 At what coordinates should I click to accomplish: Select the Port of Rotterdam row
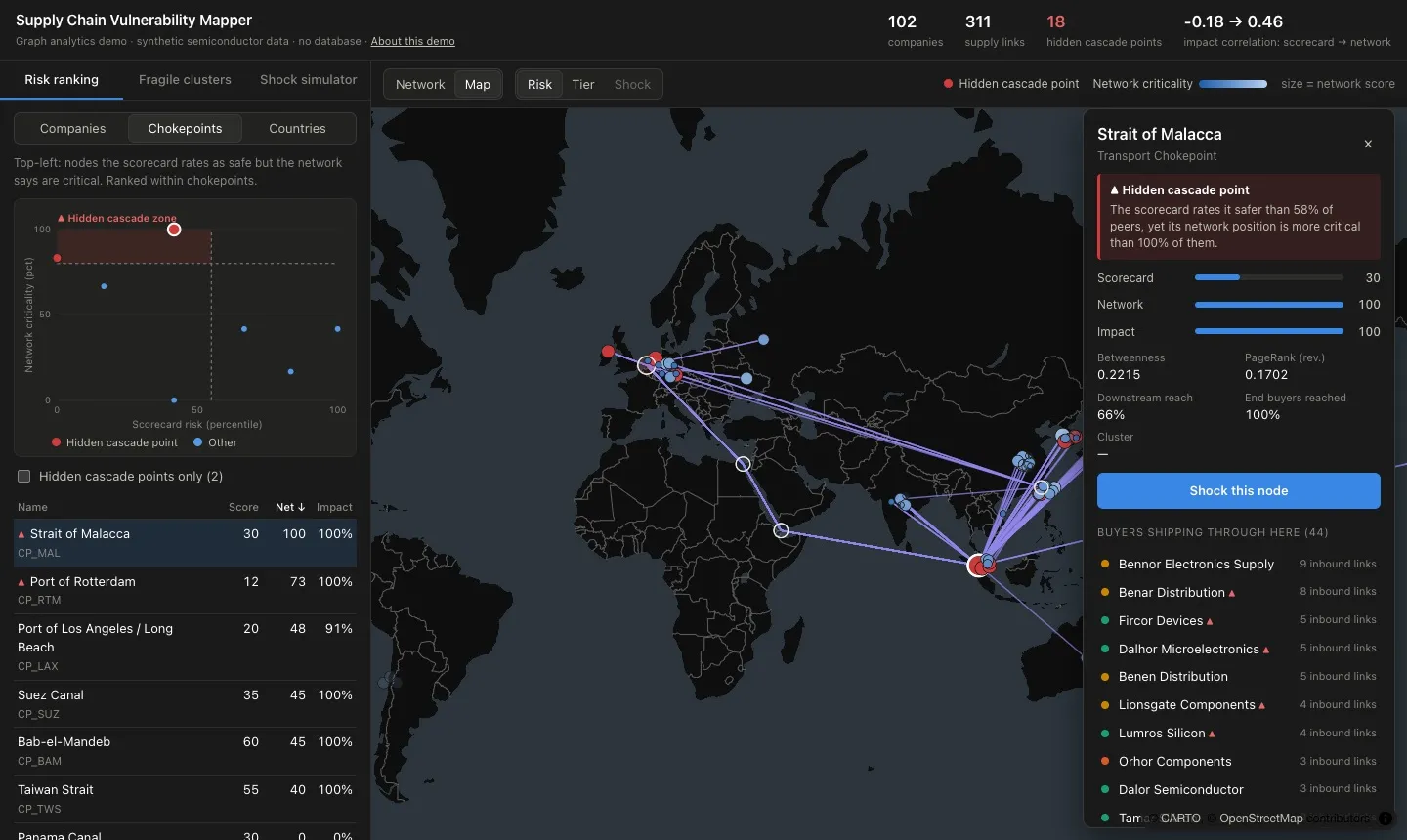point(185,591)
